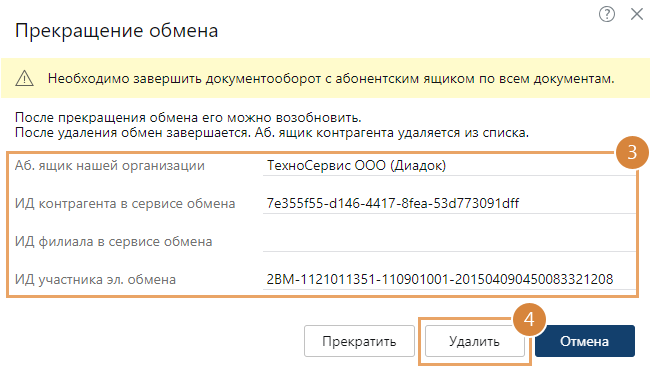
Task: Click the line После прекращения обмена
Action: pyautogui.click(x=188, y=117)
